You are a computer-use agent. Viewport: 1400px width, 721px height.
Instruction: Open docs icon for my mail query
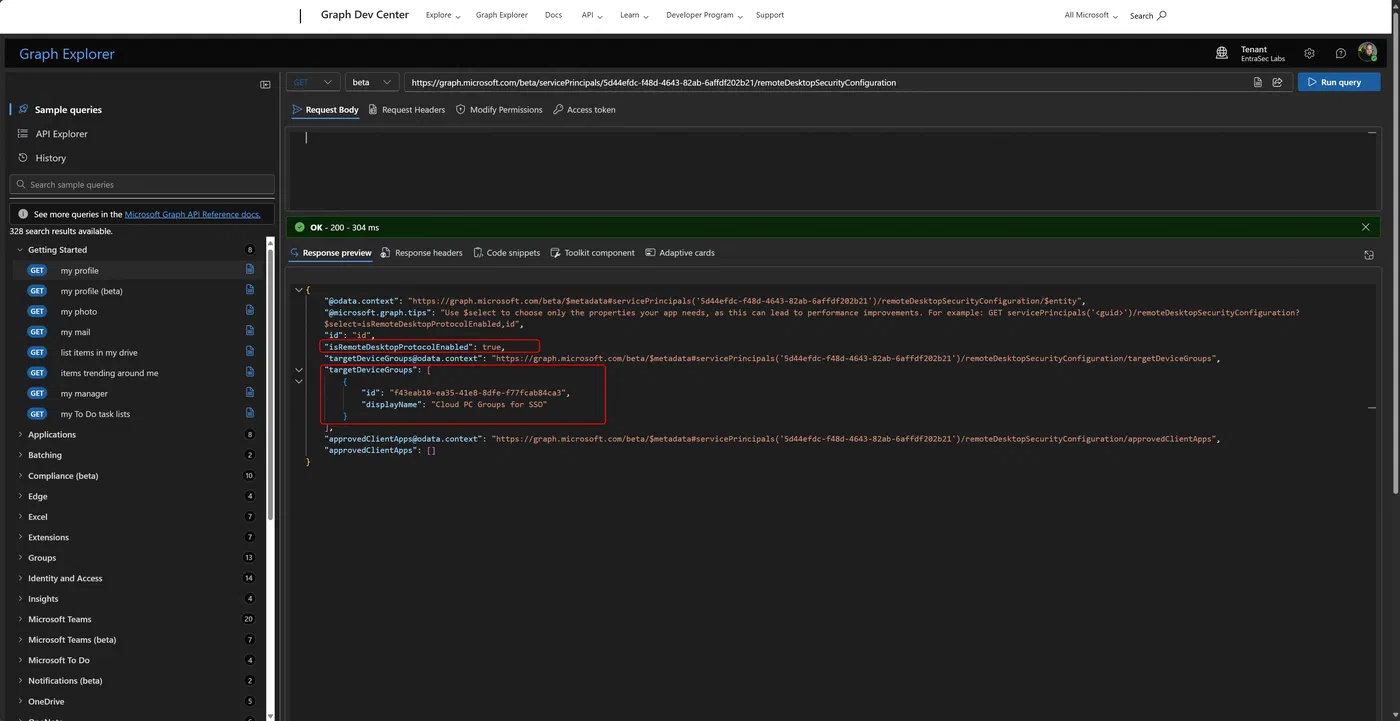click(250, 332)
